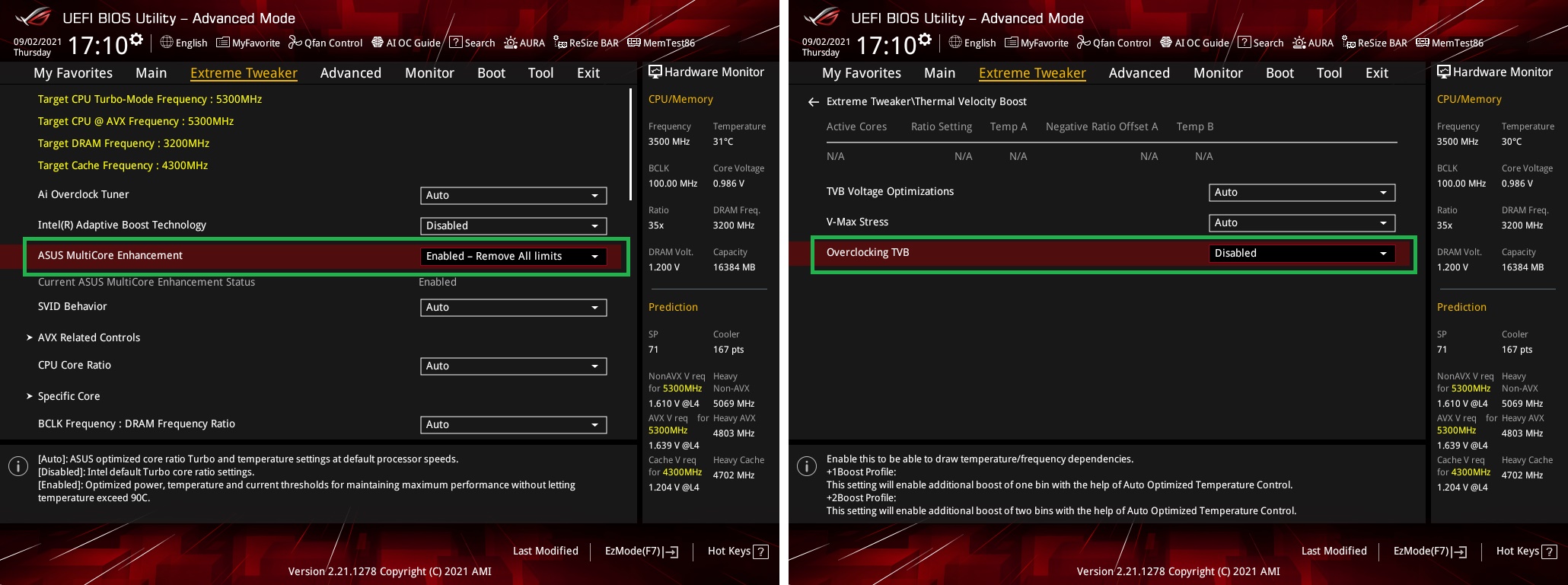This screenshot has height=585, width=1568.
Task: Open Ai Overclock Tuner dropdown
Action: click(x=514, y=196)
